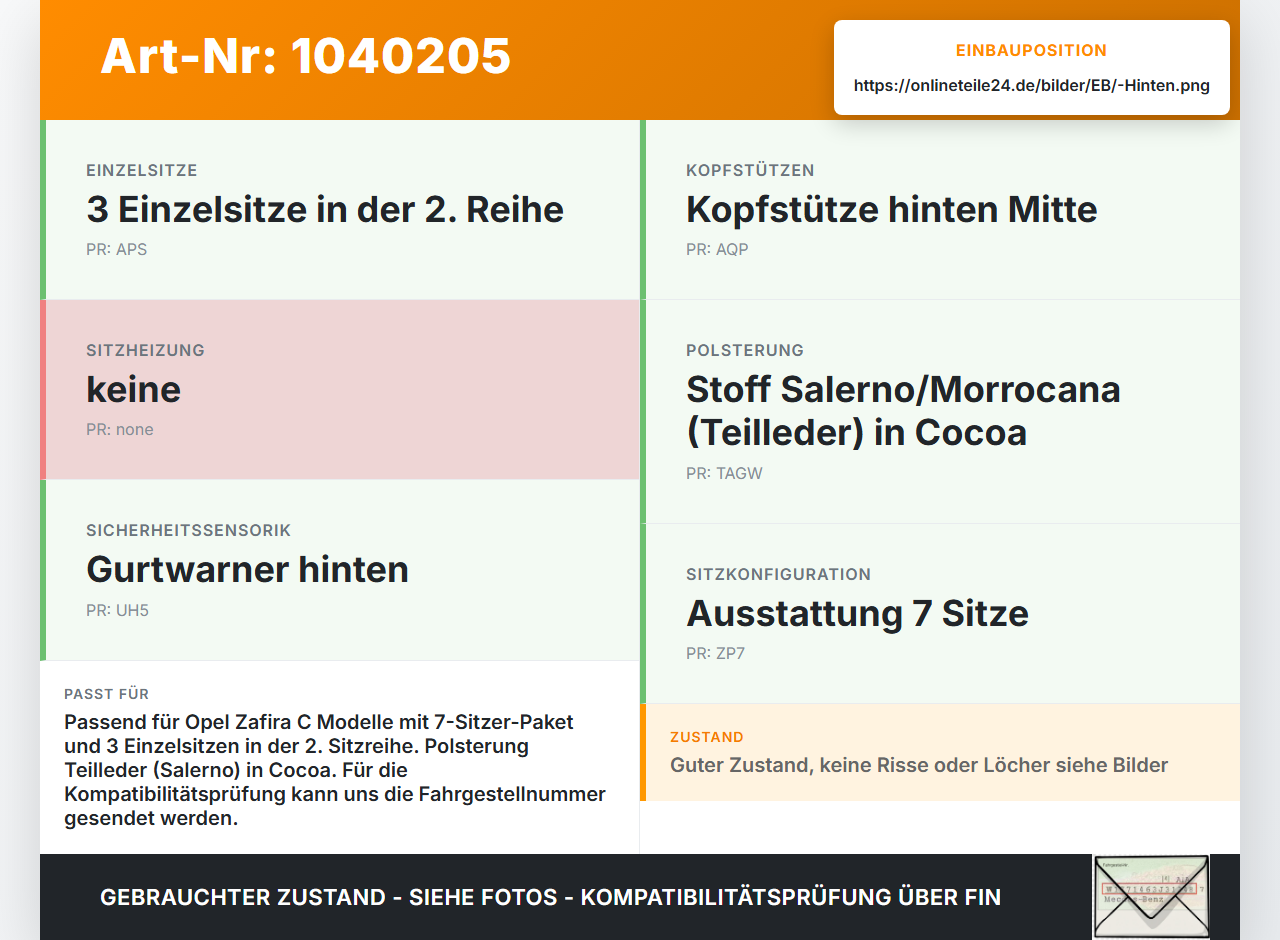Click 'Guter Zustand, keine Risse' text
Image resolution: width=1280 pixels, height=940 pixels.
click(x=919, y=765)
